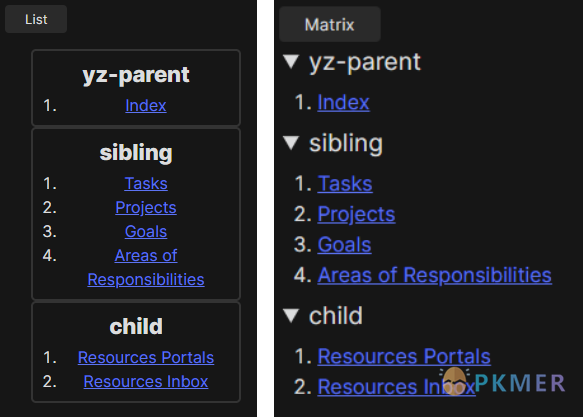This screenshot has height=417, width=583.
Task: Open Resources Inbox in Matrix panel
Action: 396,387
